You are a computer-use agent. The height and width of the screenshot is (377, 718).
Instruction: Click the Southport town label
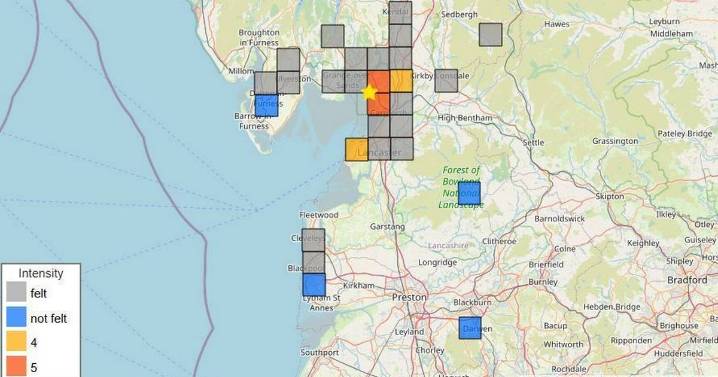pos(320,352)
